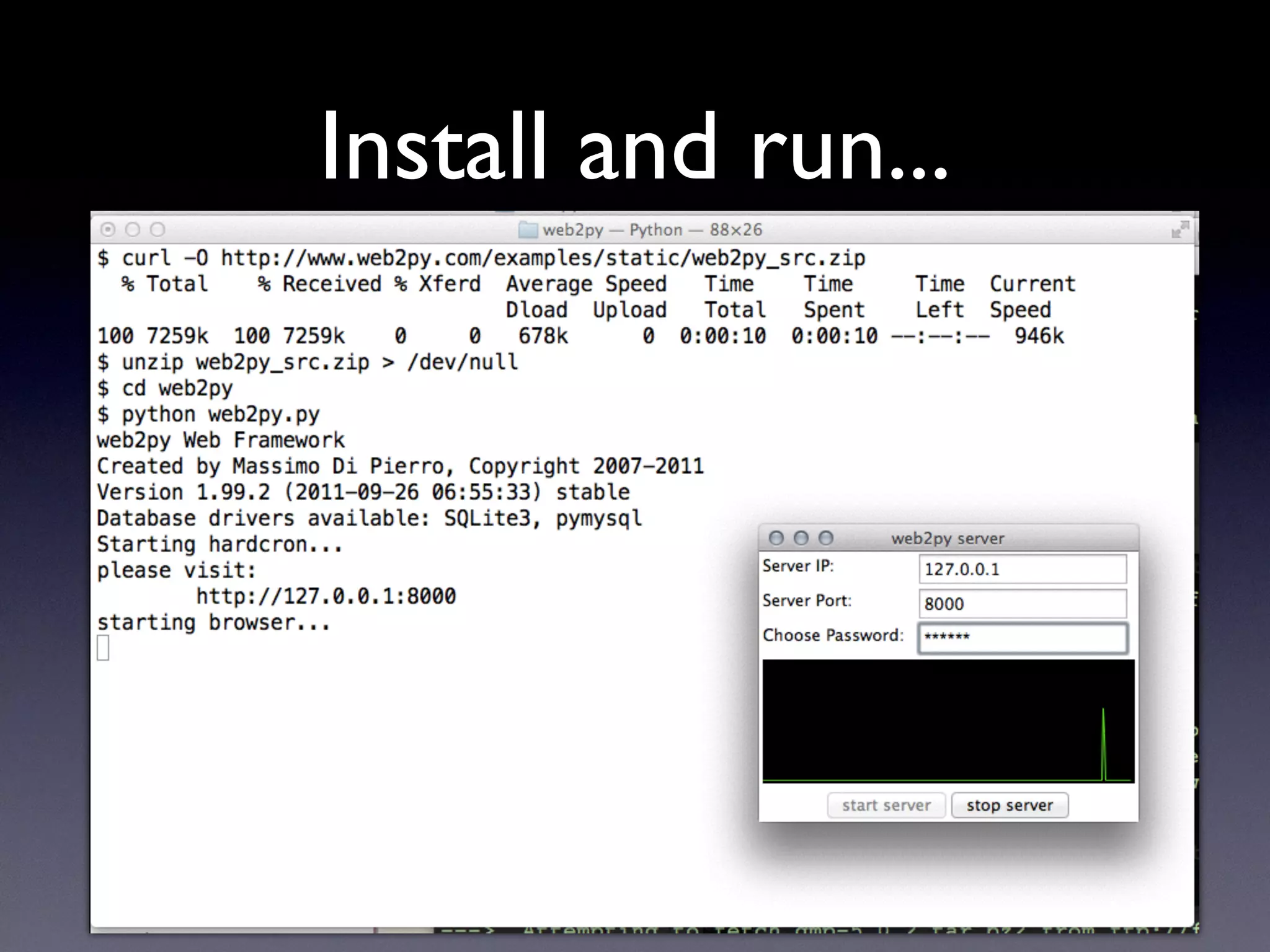Image resolution: width=1270 pixels, height=952 pixels.
Task: Click the 'starting browser...' line
Action: pyautogui.click(x=214, y=622)
